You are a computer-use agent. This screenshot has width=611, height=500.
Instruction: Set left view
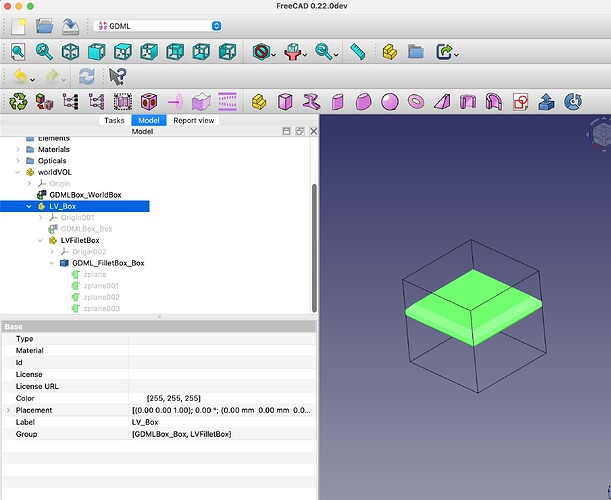pos(227,51)
